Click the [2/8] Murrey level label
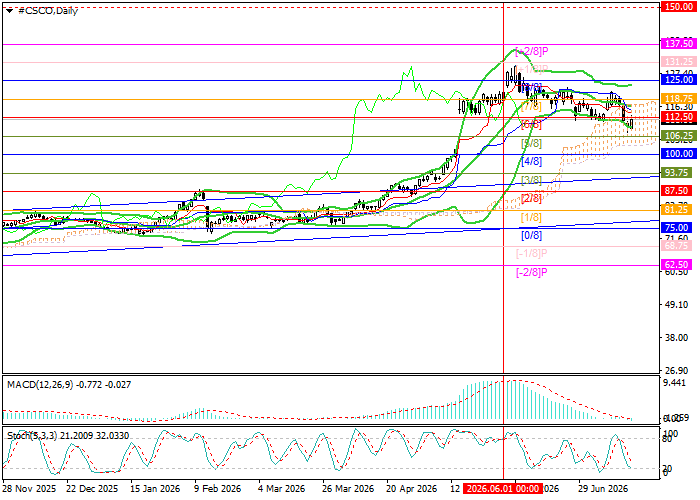 531,199
